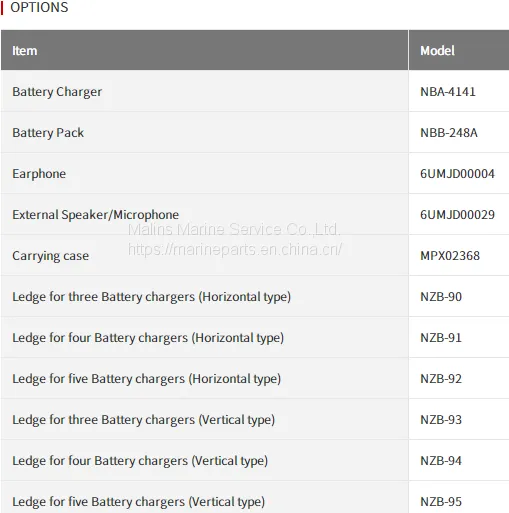Select the Item column header
509x513 pixels.
[204, 50]
